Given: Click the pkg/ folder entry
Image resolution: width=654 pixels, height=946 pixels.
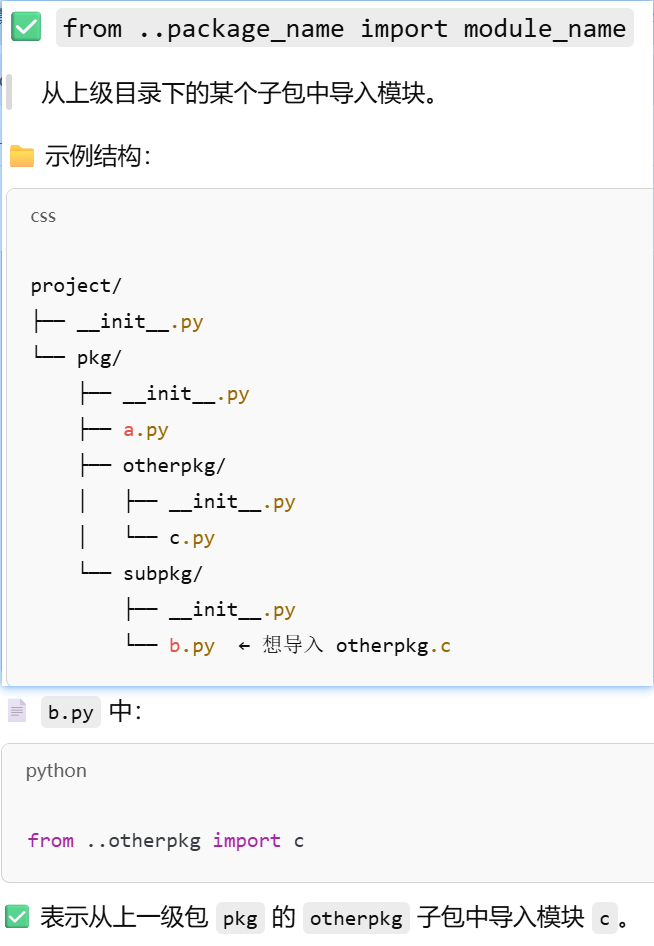Looking at the screenshot, I should point(99,358).
